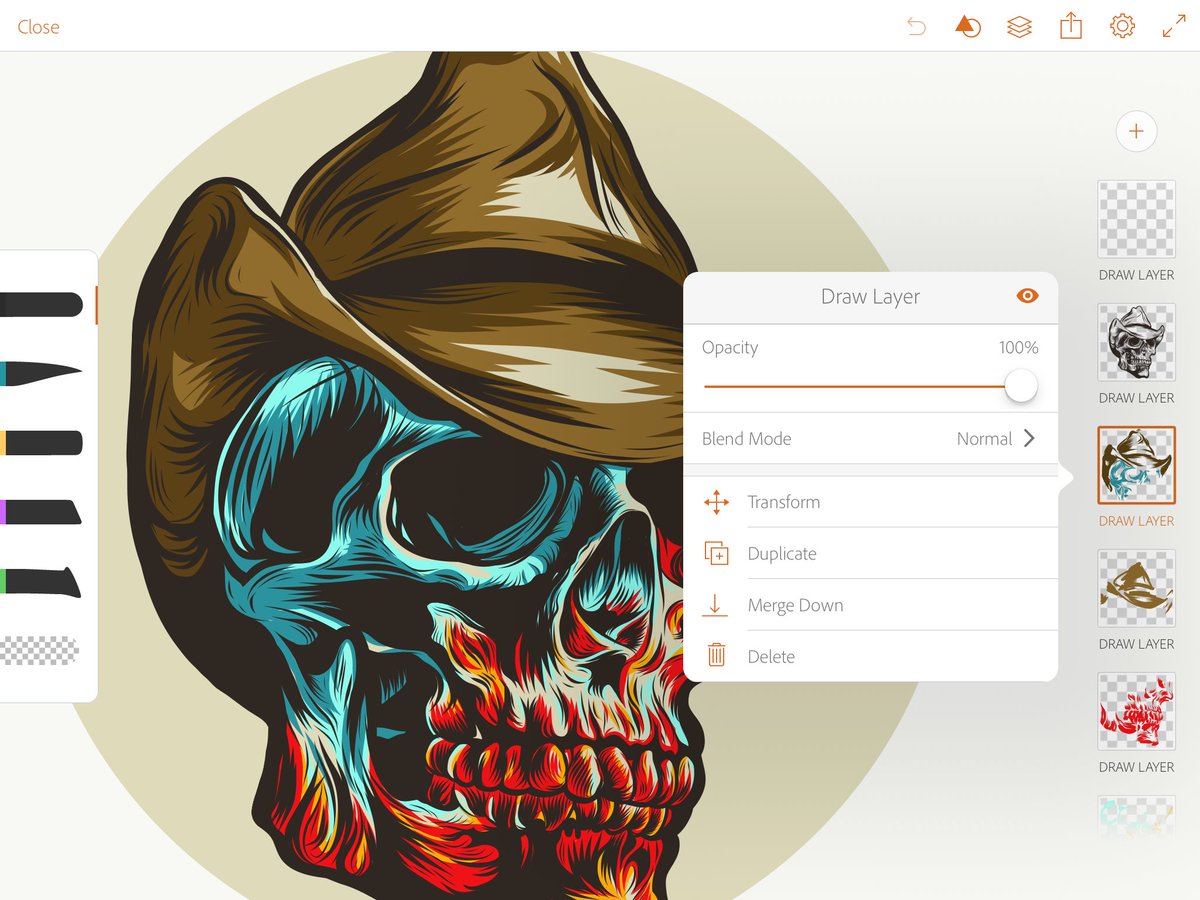1200x900 pixels.
Task: Toggle Draw Layer visibility eye icon
Action: 1026,296
